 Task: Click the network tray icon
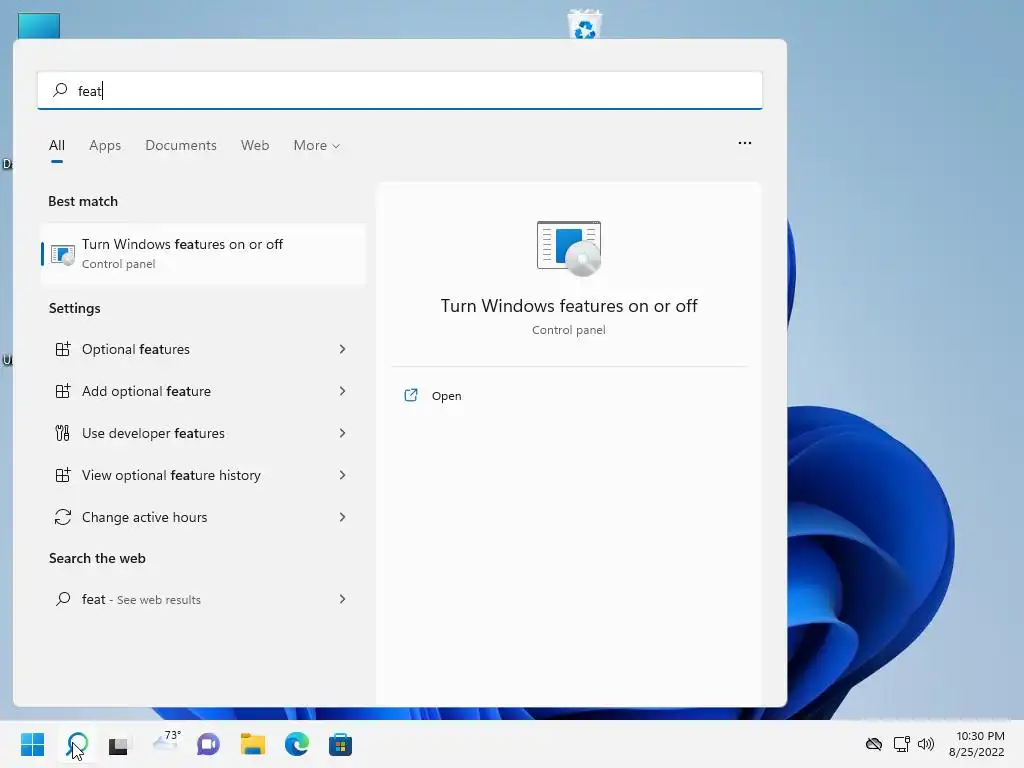pyautogui.click(x=902, y=744)
